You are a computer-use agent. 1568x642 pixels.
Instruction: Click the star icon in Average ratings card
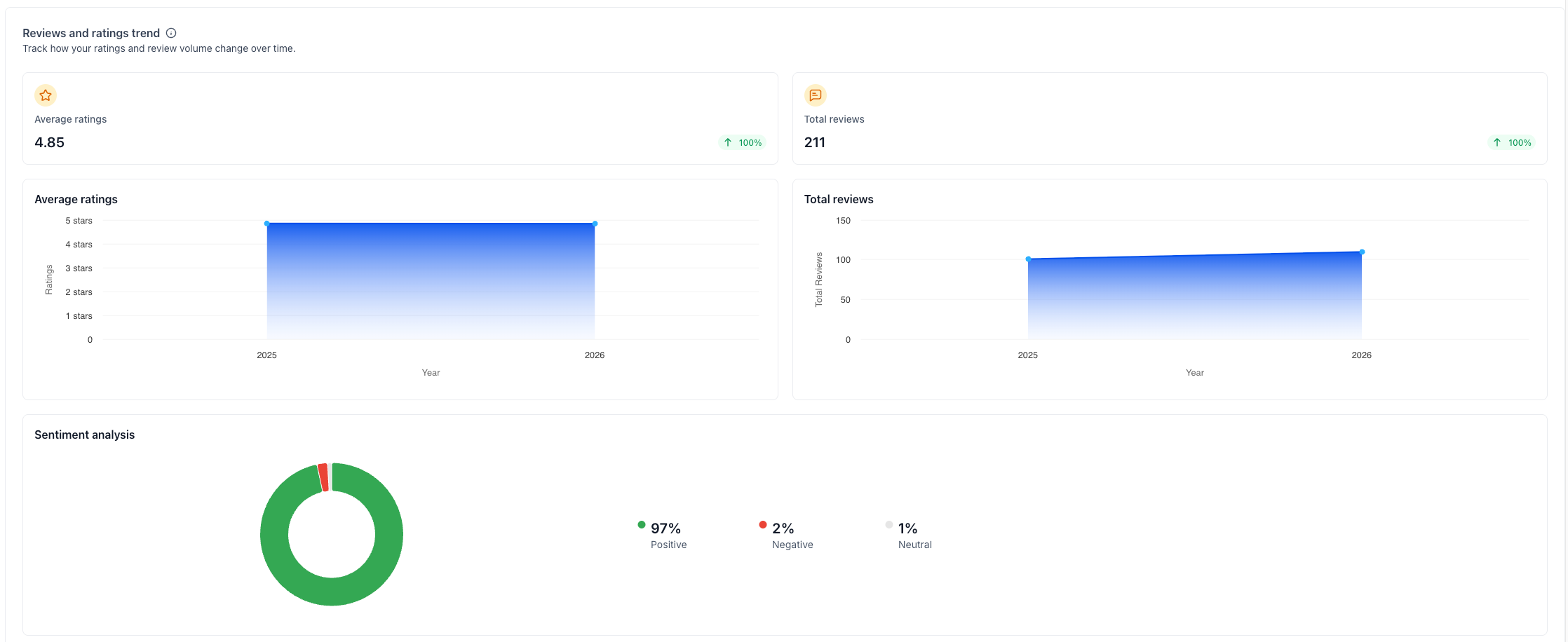(46, 95)
